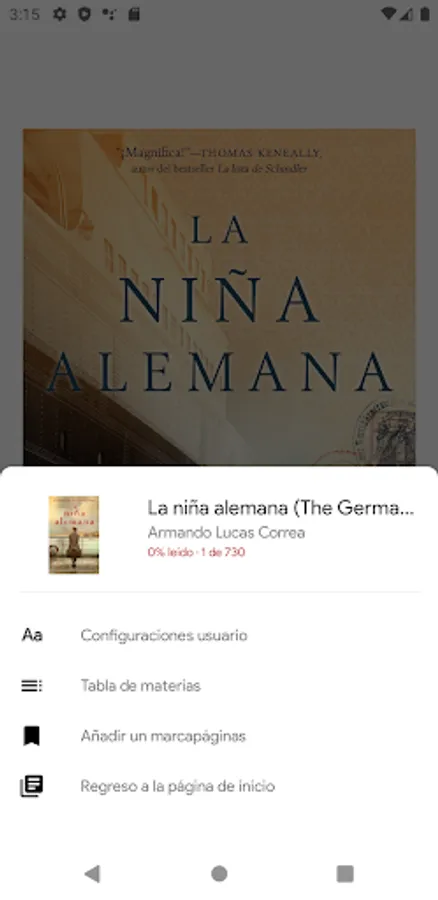Tap the table of contents list icon
The height and width of the screenshot is (900, 438).
[32, 685]
